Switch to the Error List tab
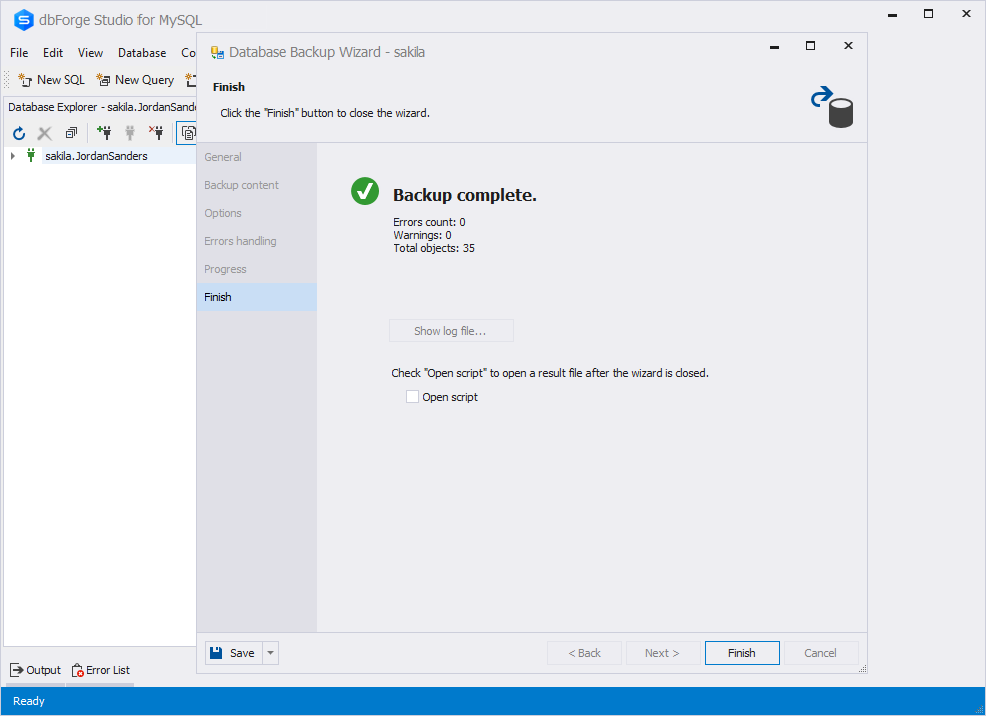 [101, 670]
